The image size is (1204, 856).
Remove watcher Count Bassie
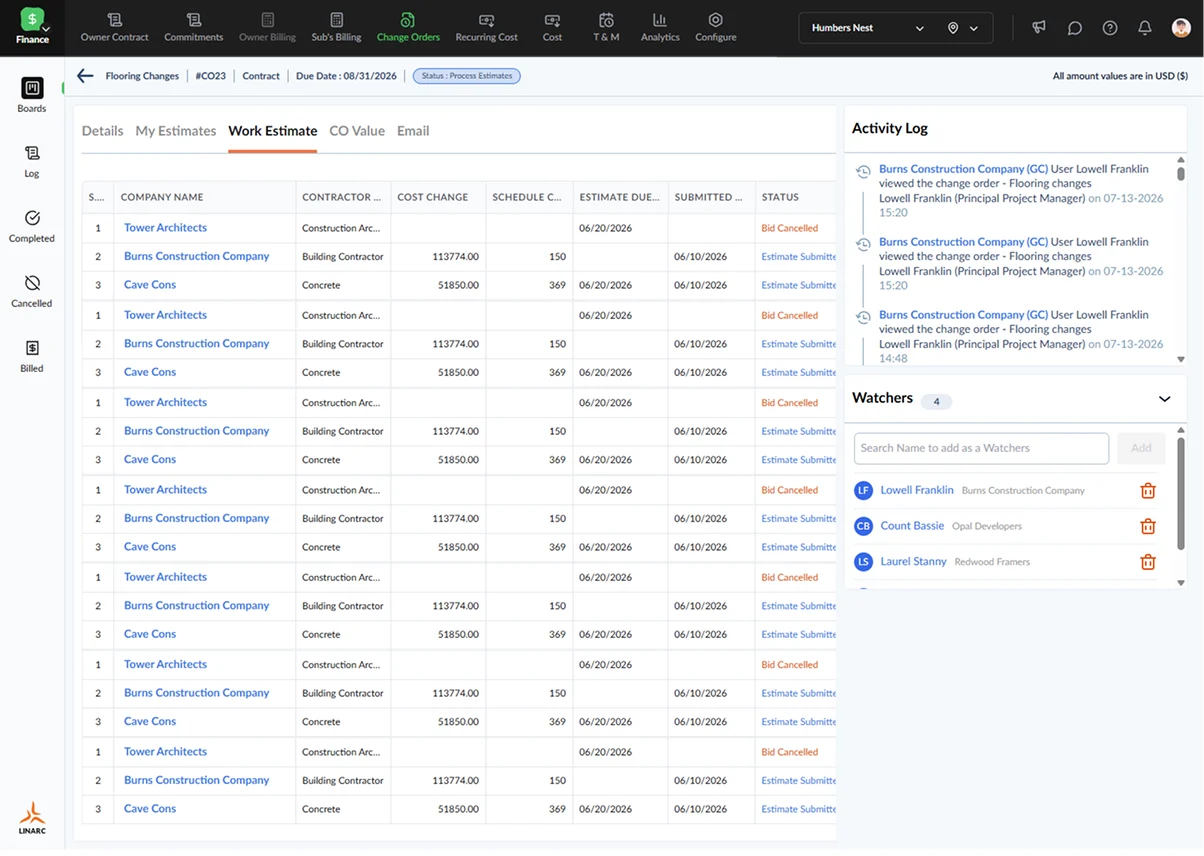tap(1148, 526)
